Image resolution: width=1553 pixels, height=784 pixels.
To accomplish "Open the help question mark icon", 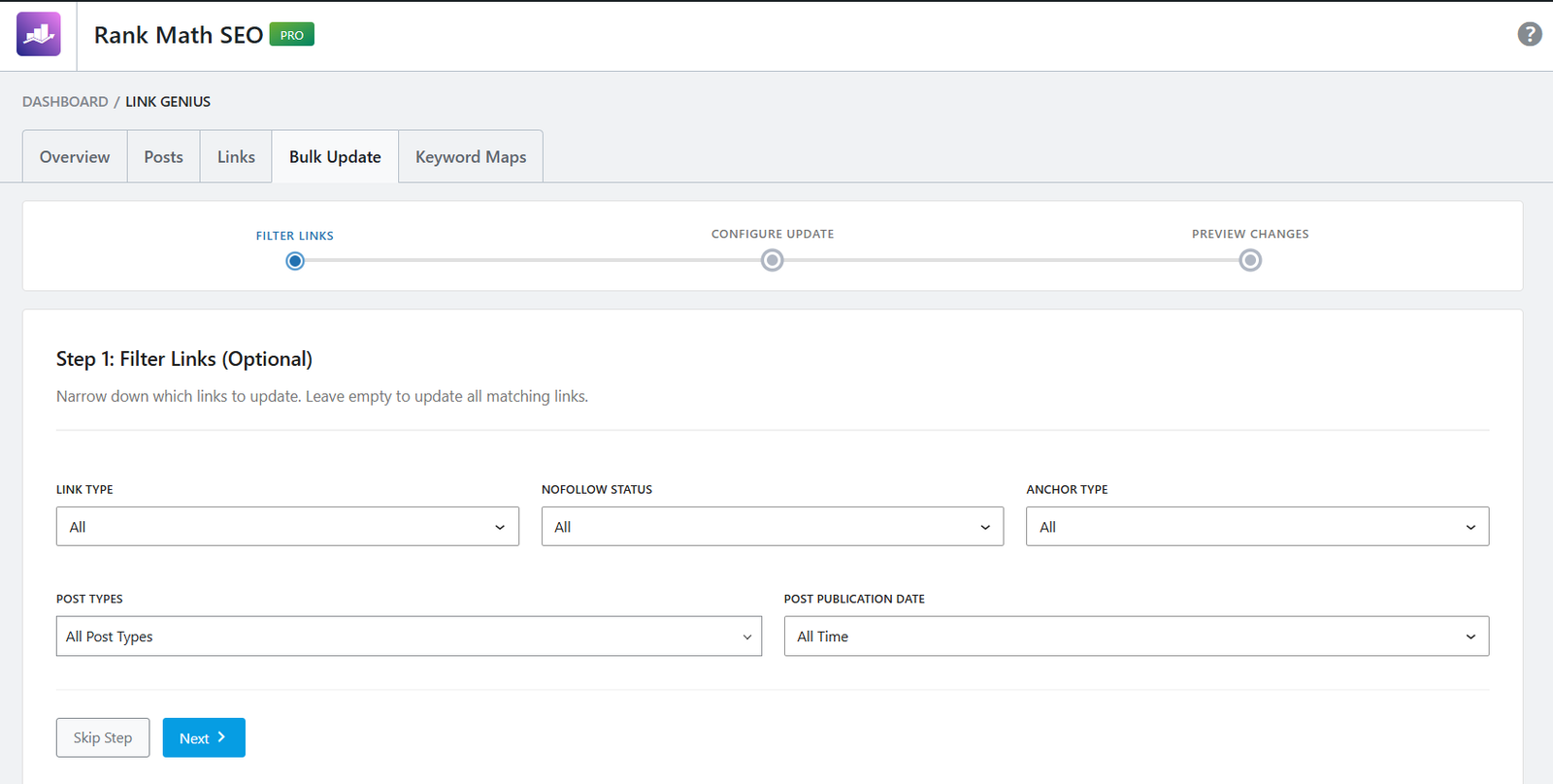I will (1529, 35).
